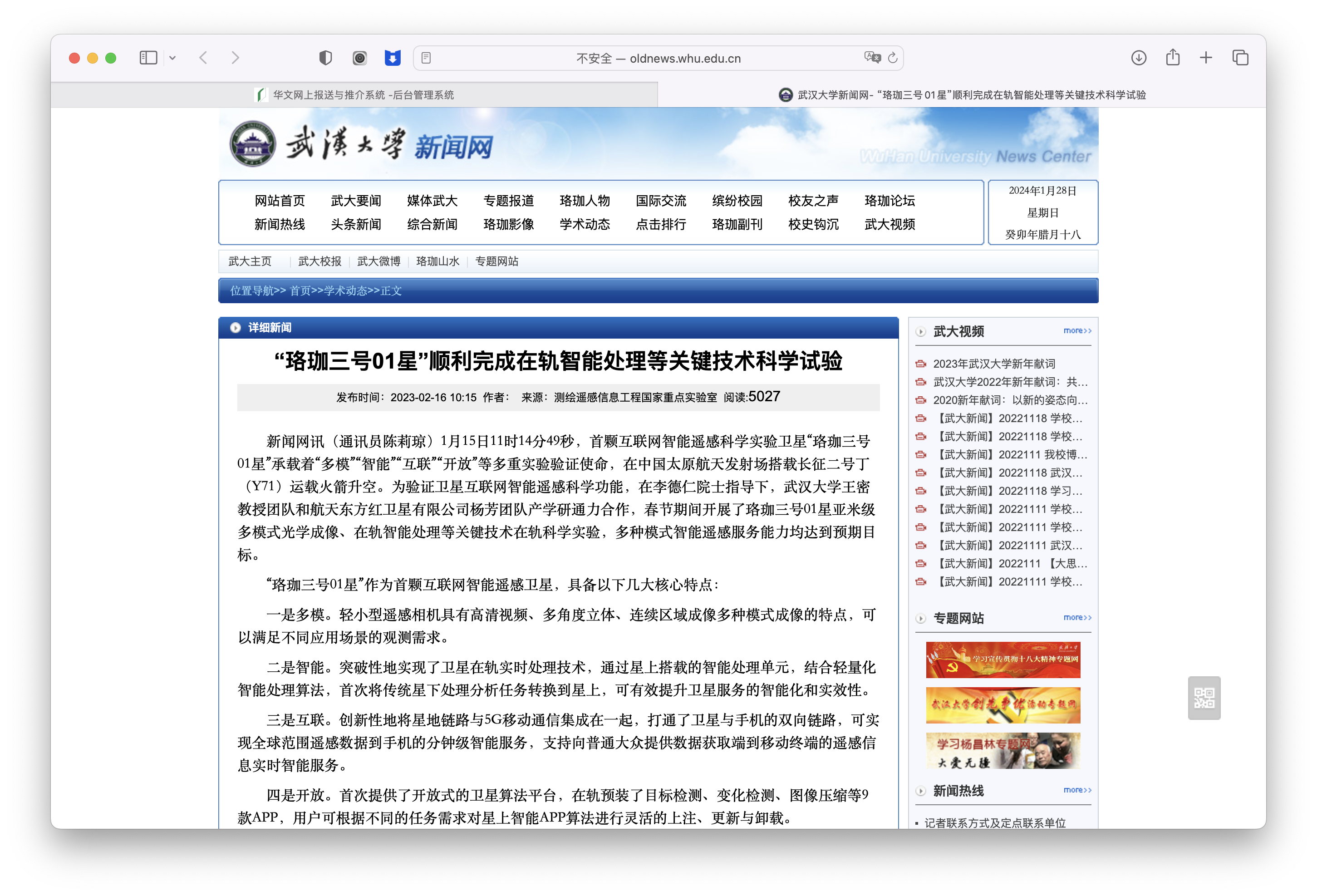Click the Share icon
Screen dimensions: 1317x896
(x=1173, y=57)
